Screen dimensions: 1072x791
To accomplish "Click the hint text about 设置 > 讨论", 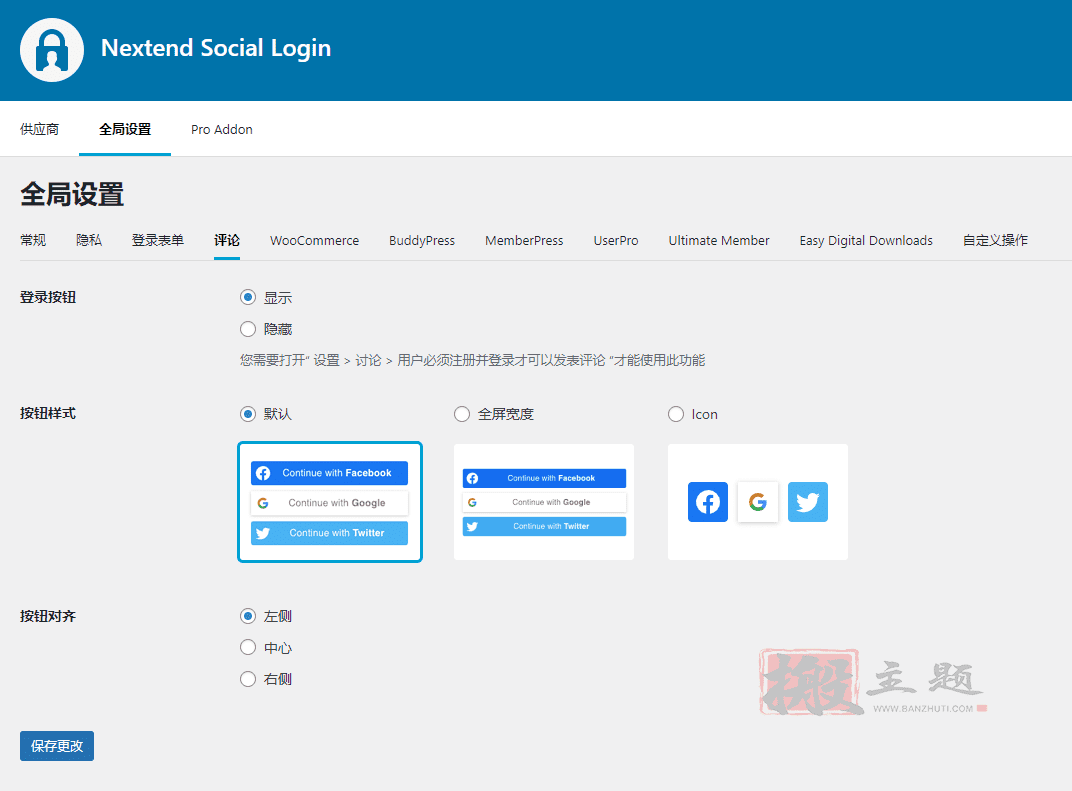I will (x=472, y=360).
